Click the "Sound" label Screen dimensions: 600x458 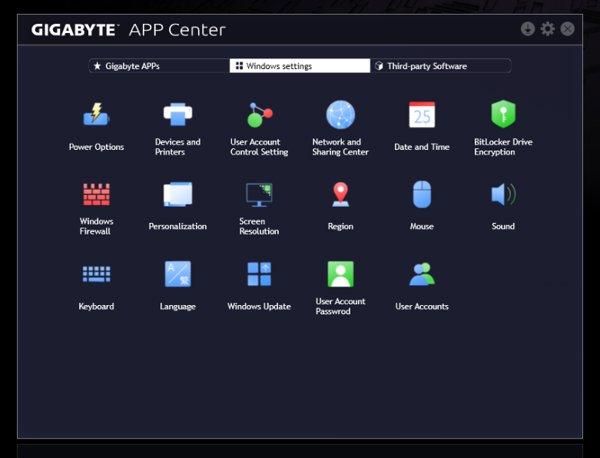click(x=503, y=227)
